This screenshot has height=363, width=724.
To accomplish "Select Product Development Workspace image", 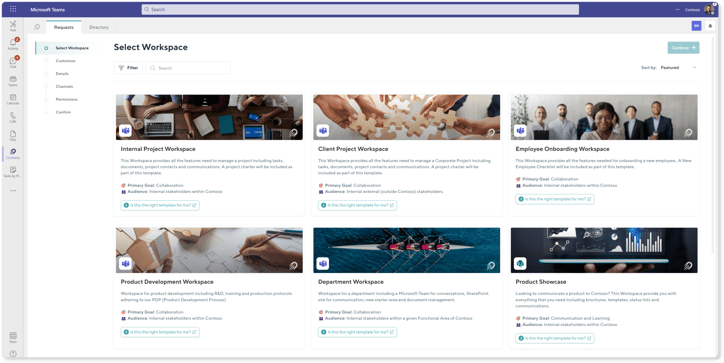I will (209, 250).
